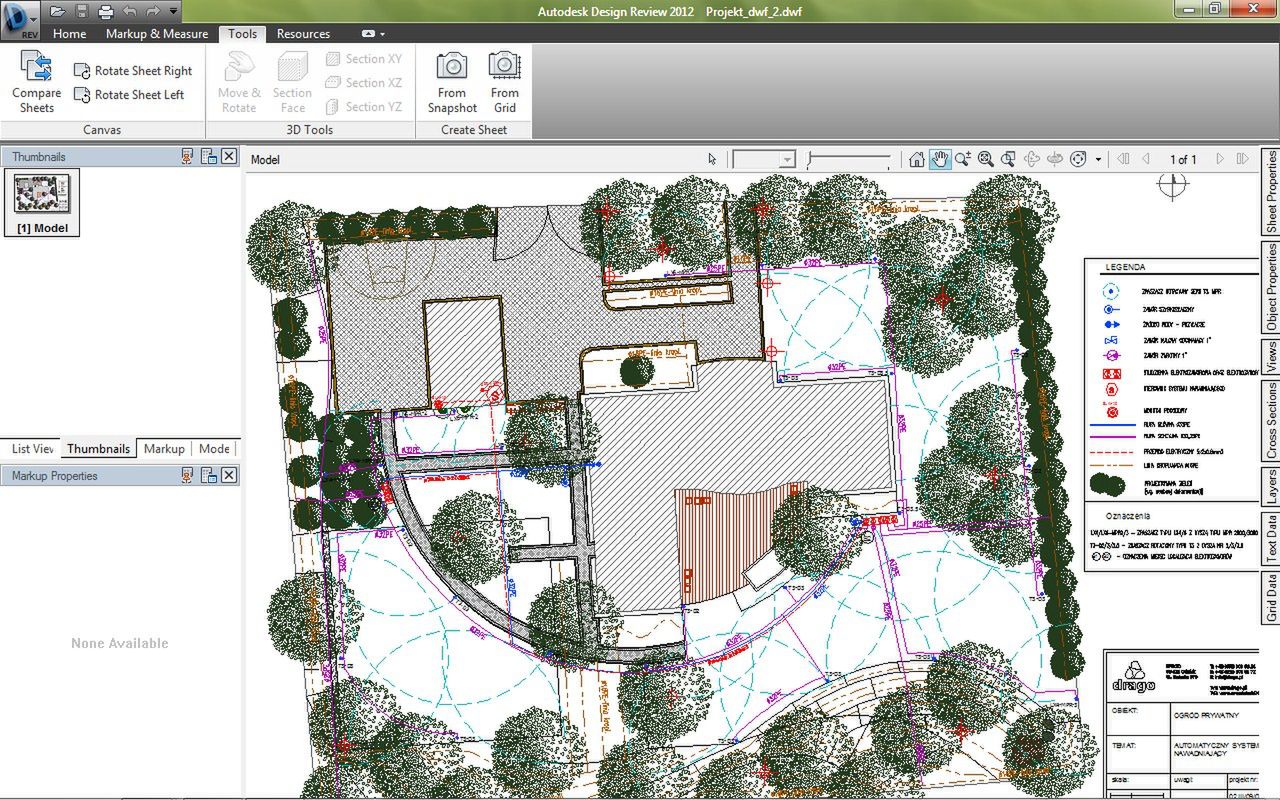Click the Orbit tool icon

tap(1031, 159)
